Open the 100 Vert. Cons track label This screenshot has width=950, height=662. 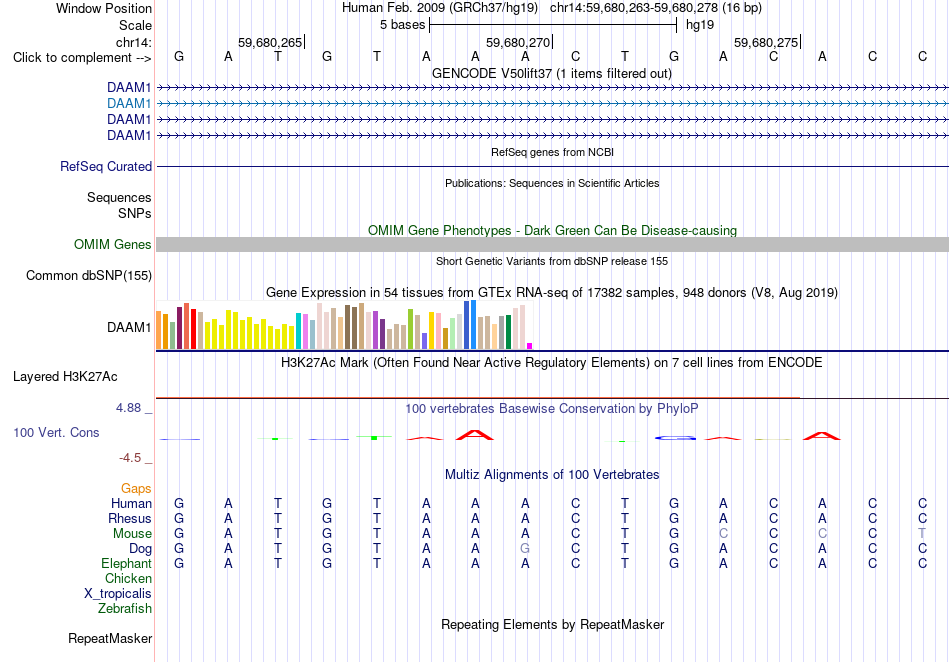[56, 432]
